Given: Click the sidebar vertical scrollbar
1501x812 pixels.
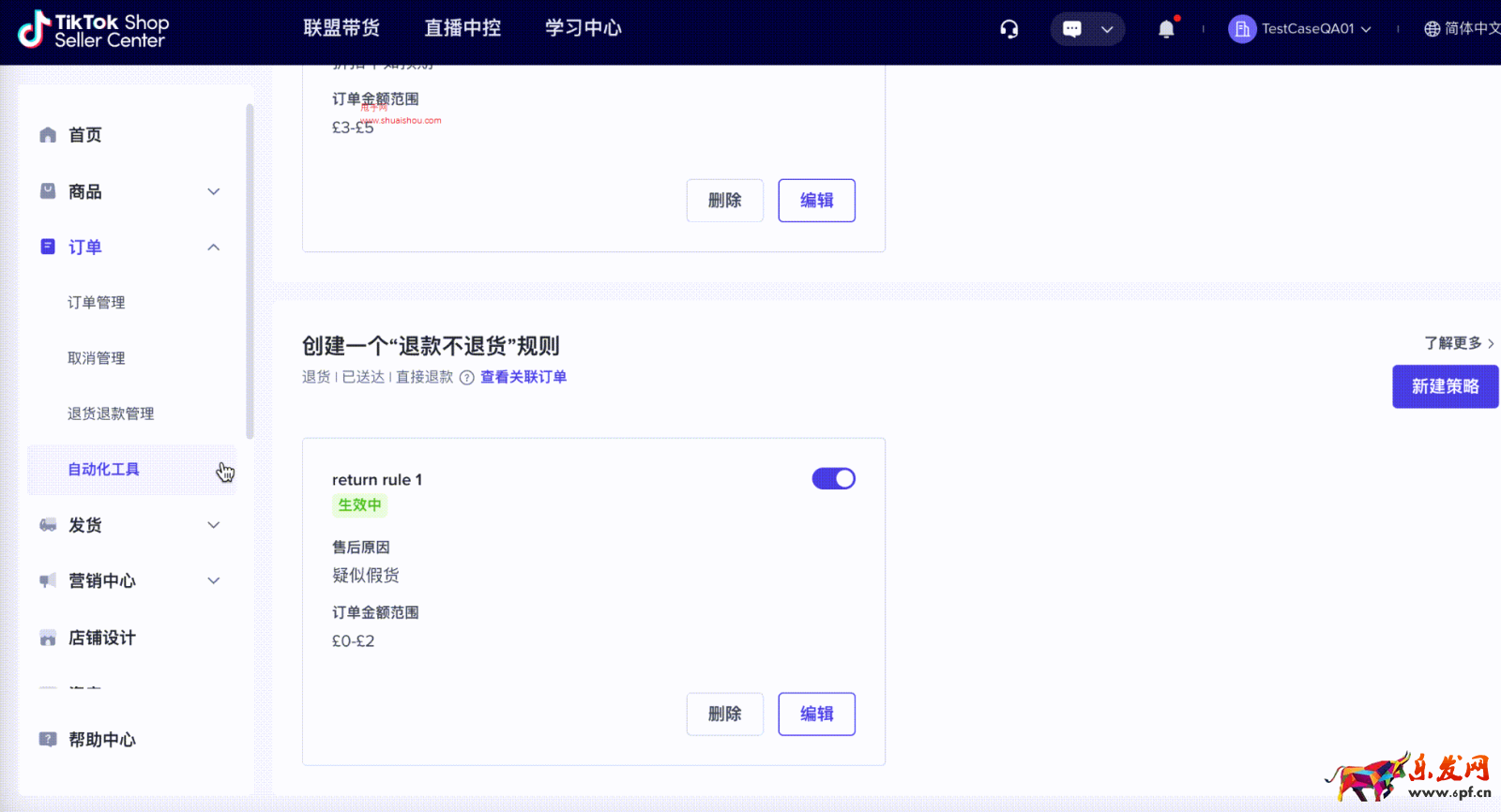Looking at the screenshot, I should point(250,271).
